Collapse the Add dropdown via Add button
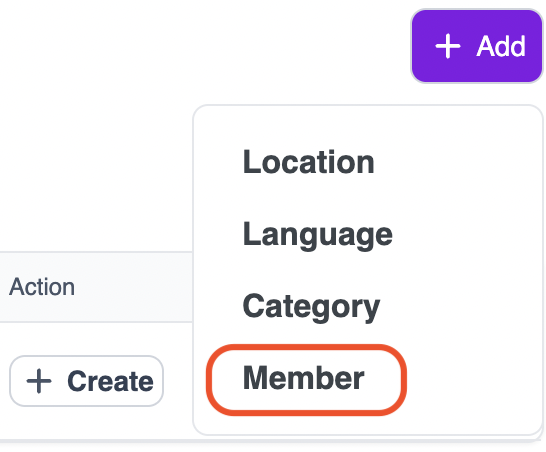The width and height of the screenshot is (546, 452). pos(477,46)
